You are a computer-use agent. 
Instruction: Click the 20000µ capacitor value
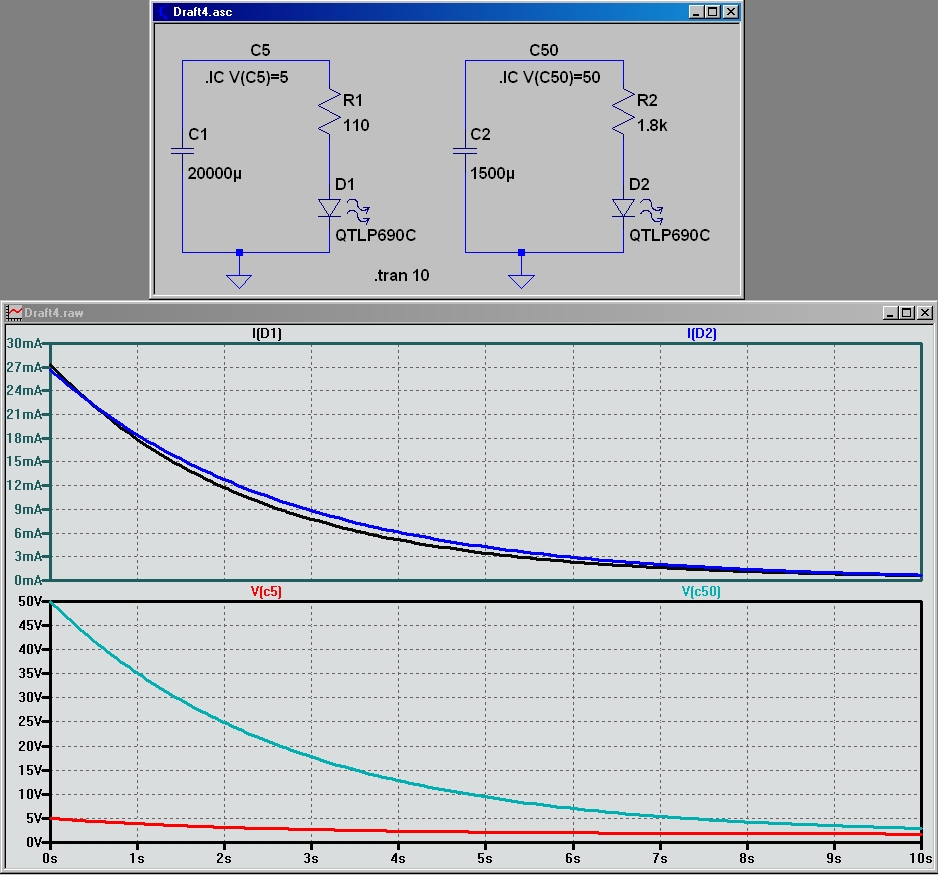coord(215,173)
